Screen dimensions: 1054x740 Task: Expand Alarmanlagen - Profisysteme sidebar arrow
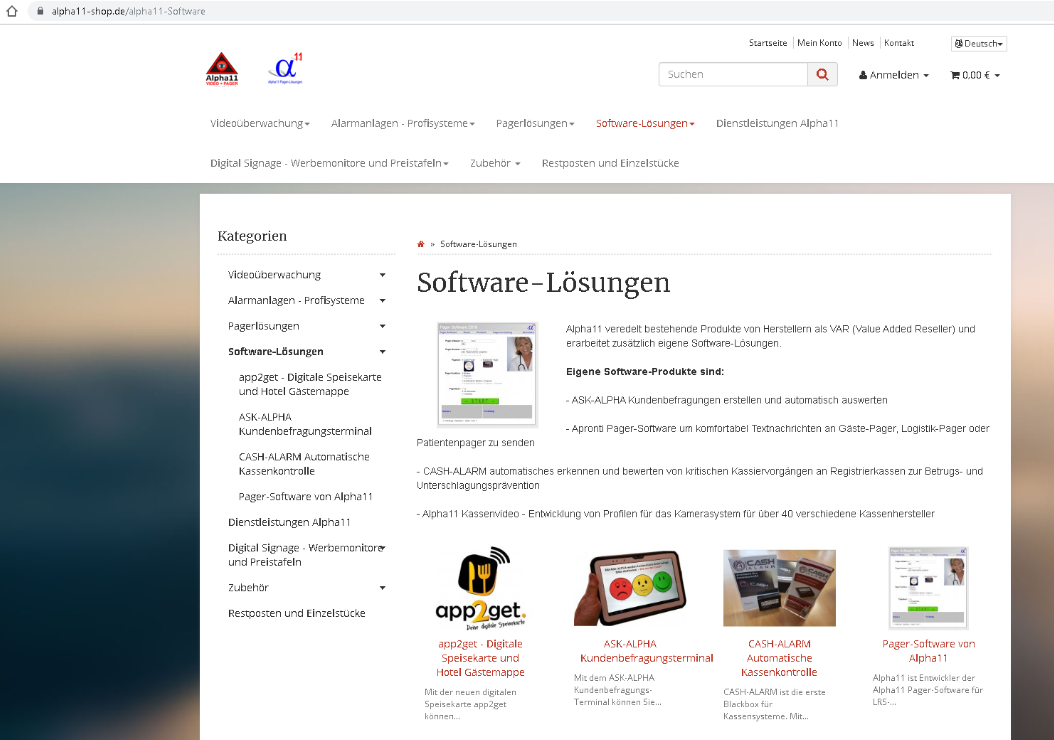point(382,300)
